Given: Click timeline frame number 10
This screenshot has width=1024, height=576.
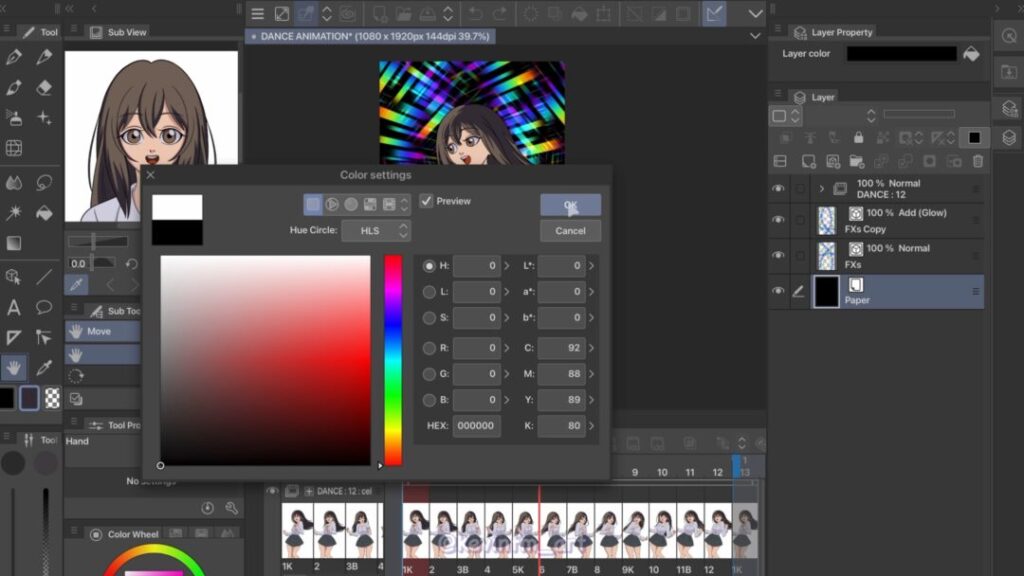Looking at the screenshot, I should tap(662, 472).
